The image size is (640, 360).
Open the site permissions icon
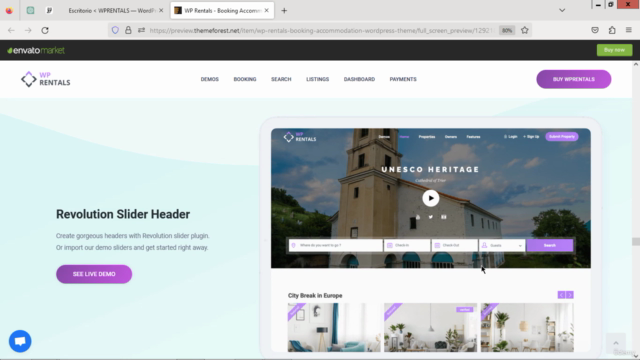141,30
